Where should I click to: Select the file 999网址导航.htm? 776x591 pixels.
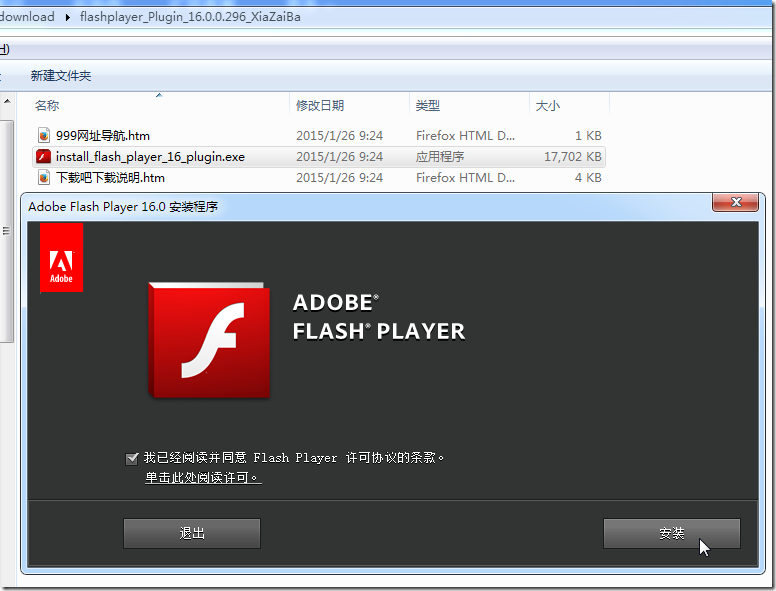click(x=102, y=136)
